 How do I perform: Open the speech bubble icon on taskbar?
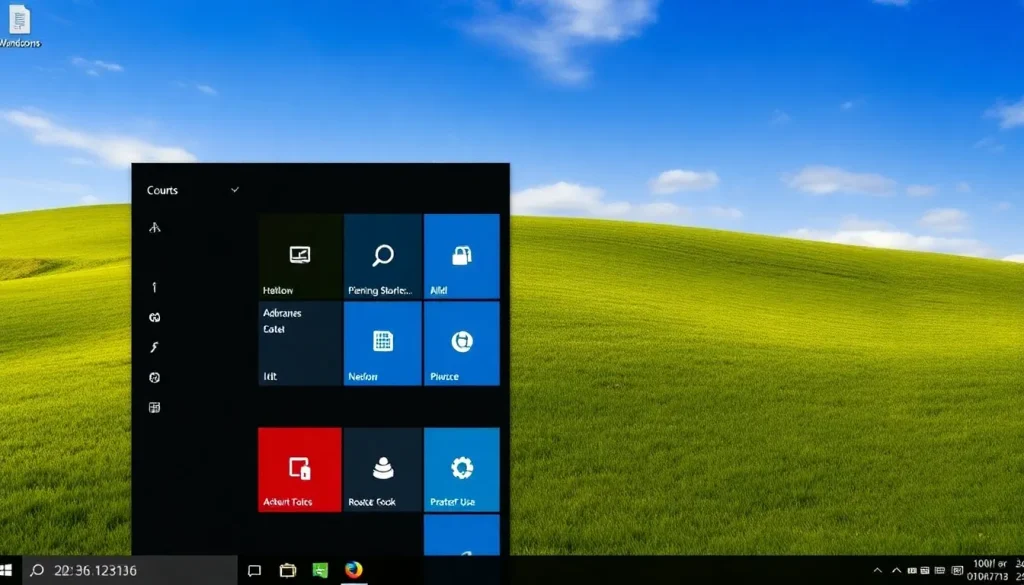(x=255, y=571)
